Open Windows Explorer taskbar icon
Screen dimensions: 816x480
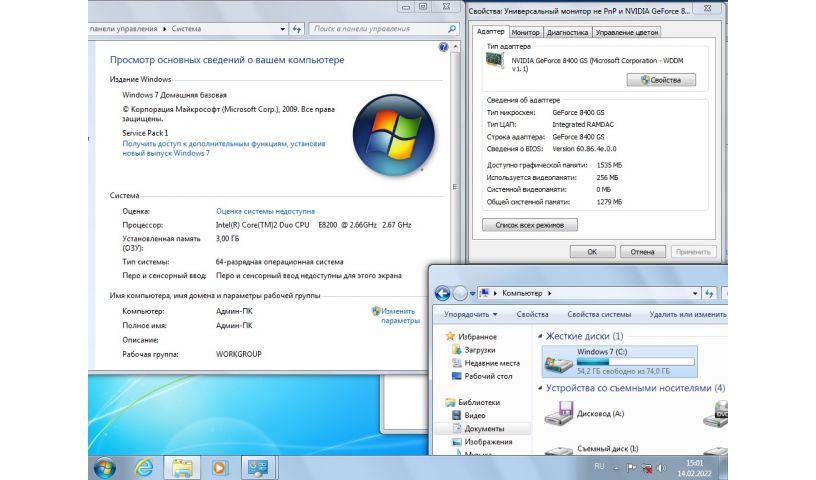click(182, 468)
